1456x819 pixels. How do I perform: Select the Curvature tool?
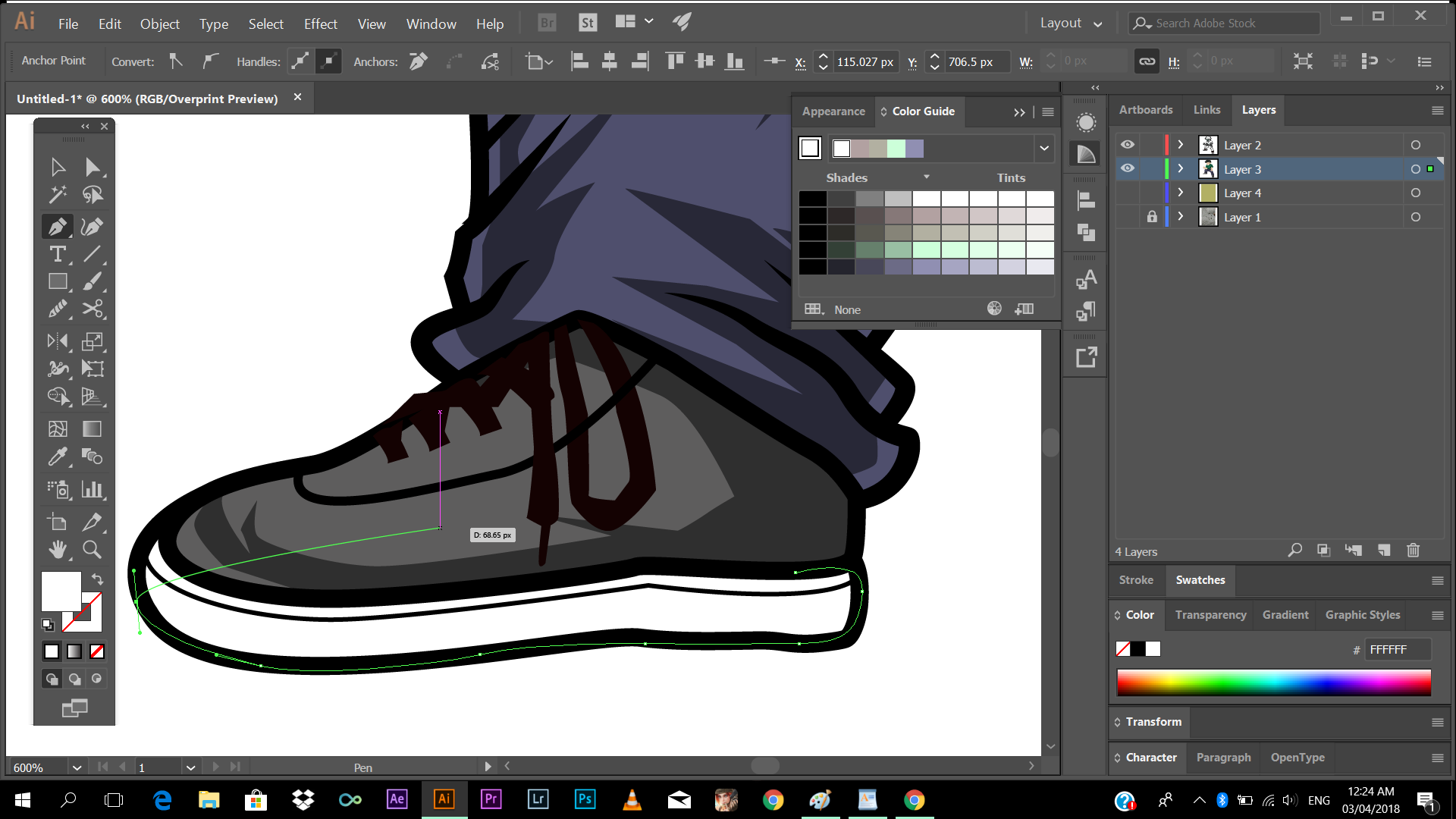coord(93,226)
